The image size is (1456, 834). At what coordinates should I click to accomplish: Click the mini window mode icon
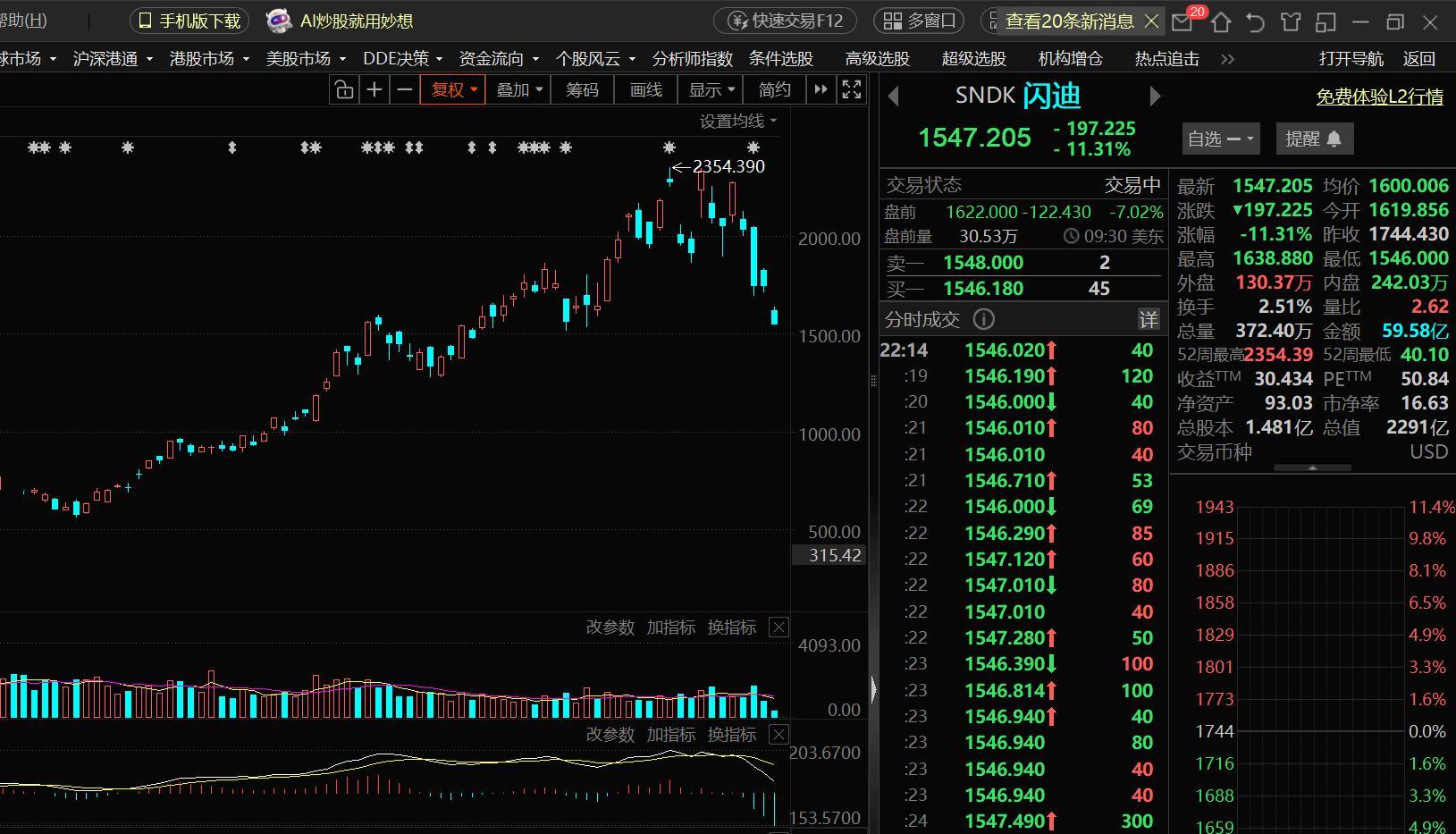(1326, 22)
